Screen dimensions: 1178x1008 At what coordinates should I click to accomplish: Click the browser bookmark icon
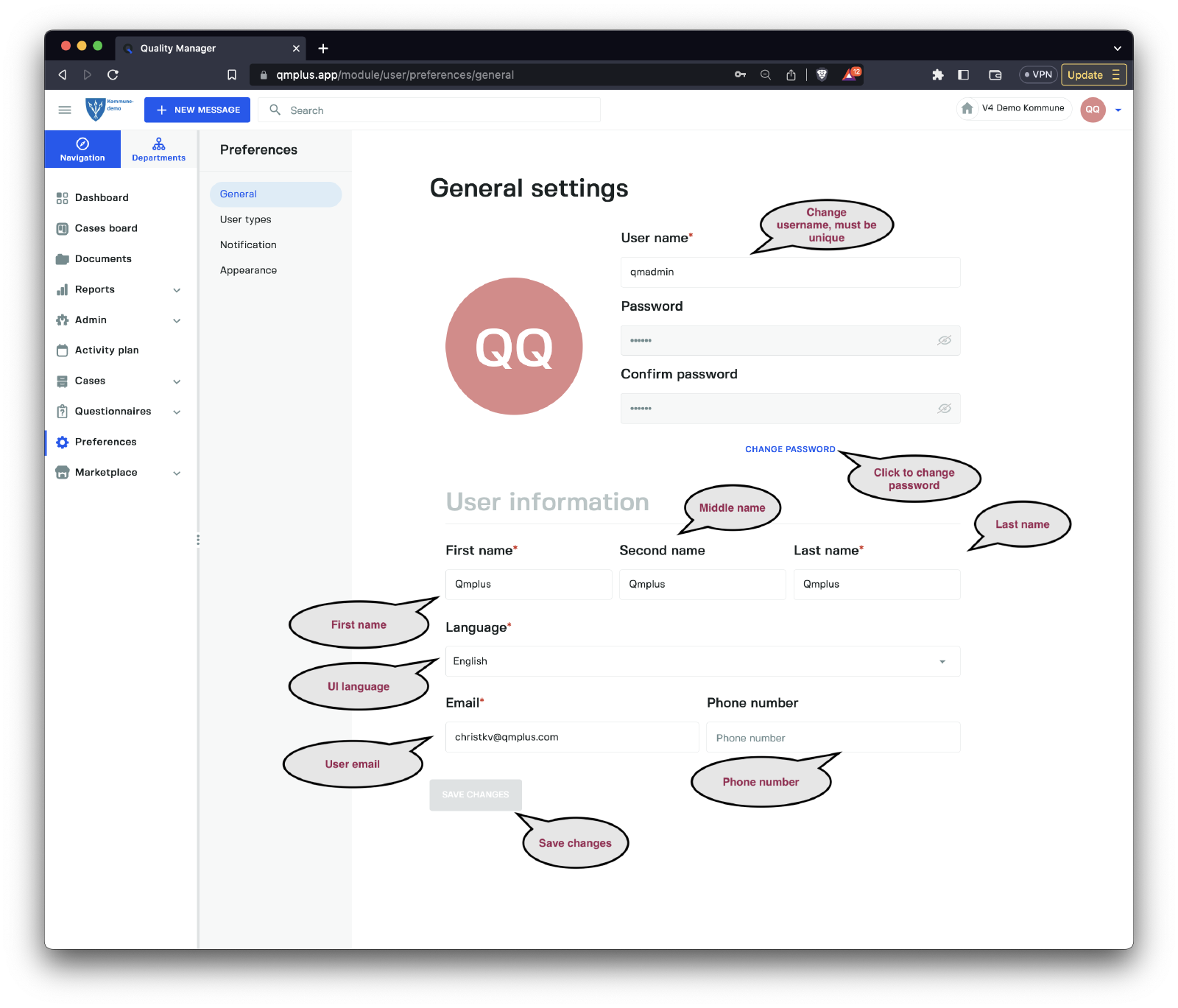232,74
